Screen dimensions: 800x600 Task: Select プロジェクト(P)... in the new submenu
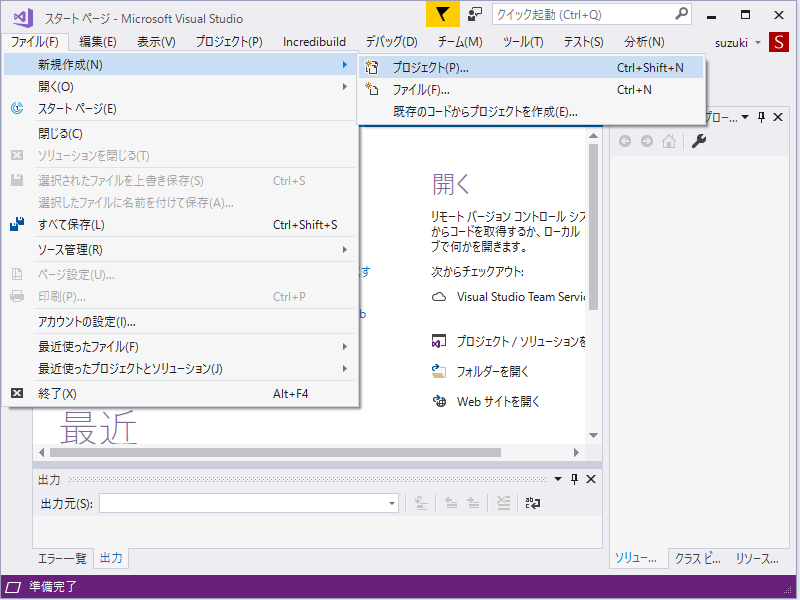[430, 67]
